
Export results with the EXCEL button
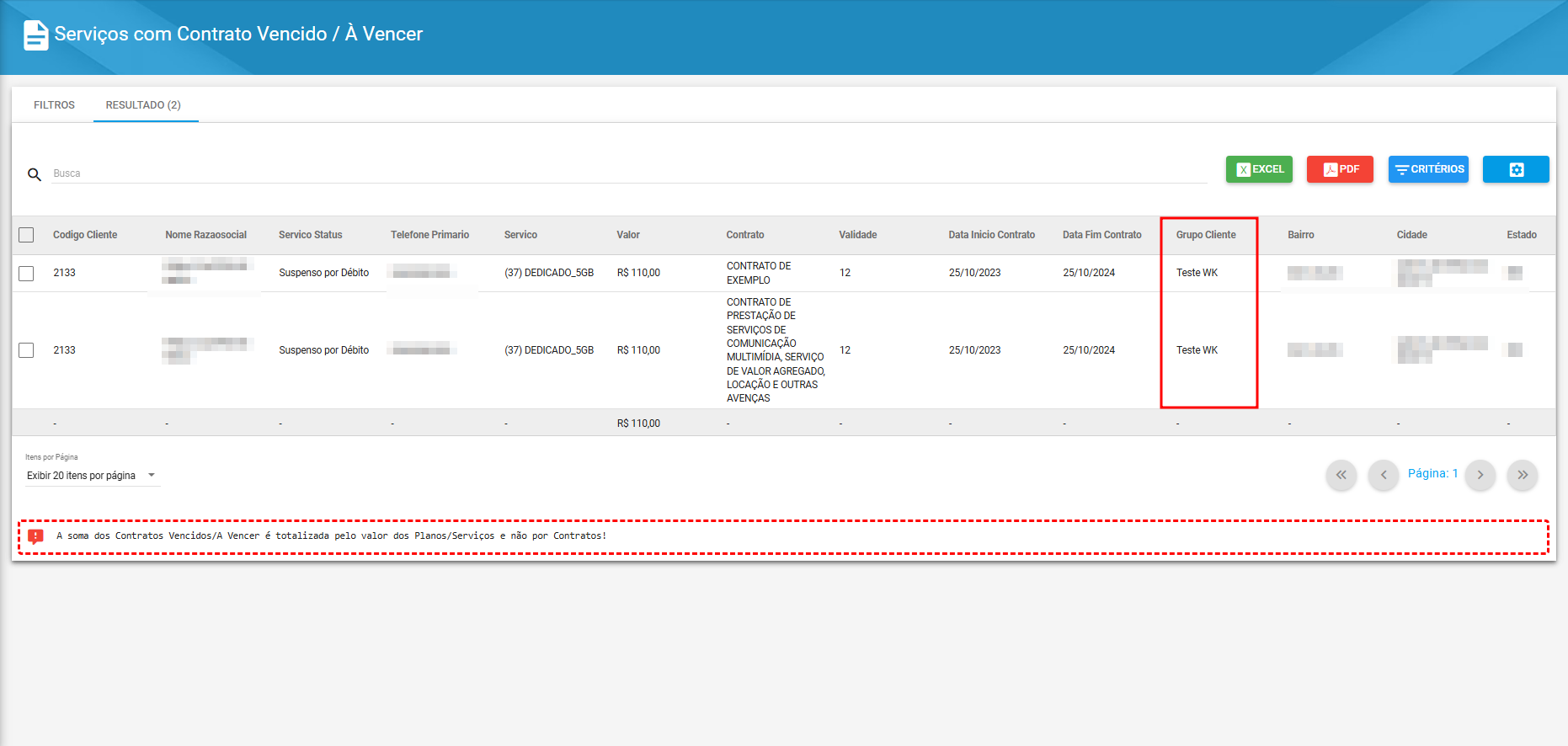1259,169
